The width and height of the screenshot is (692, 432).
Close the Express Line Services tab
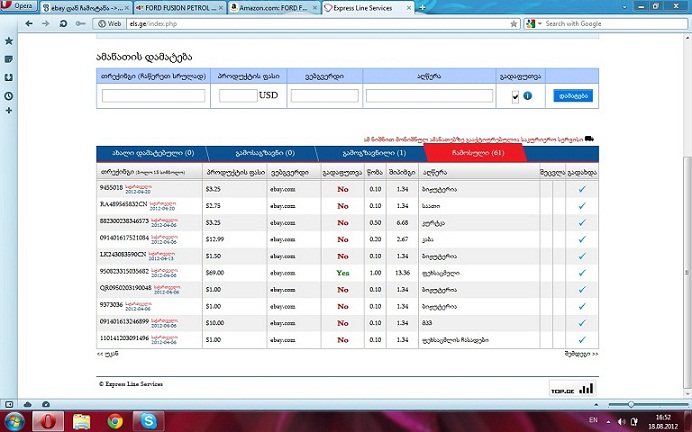[408, 8]
